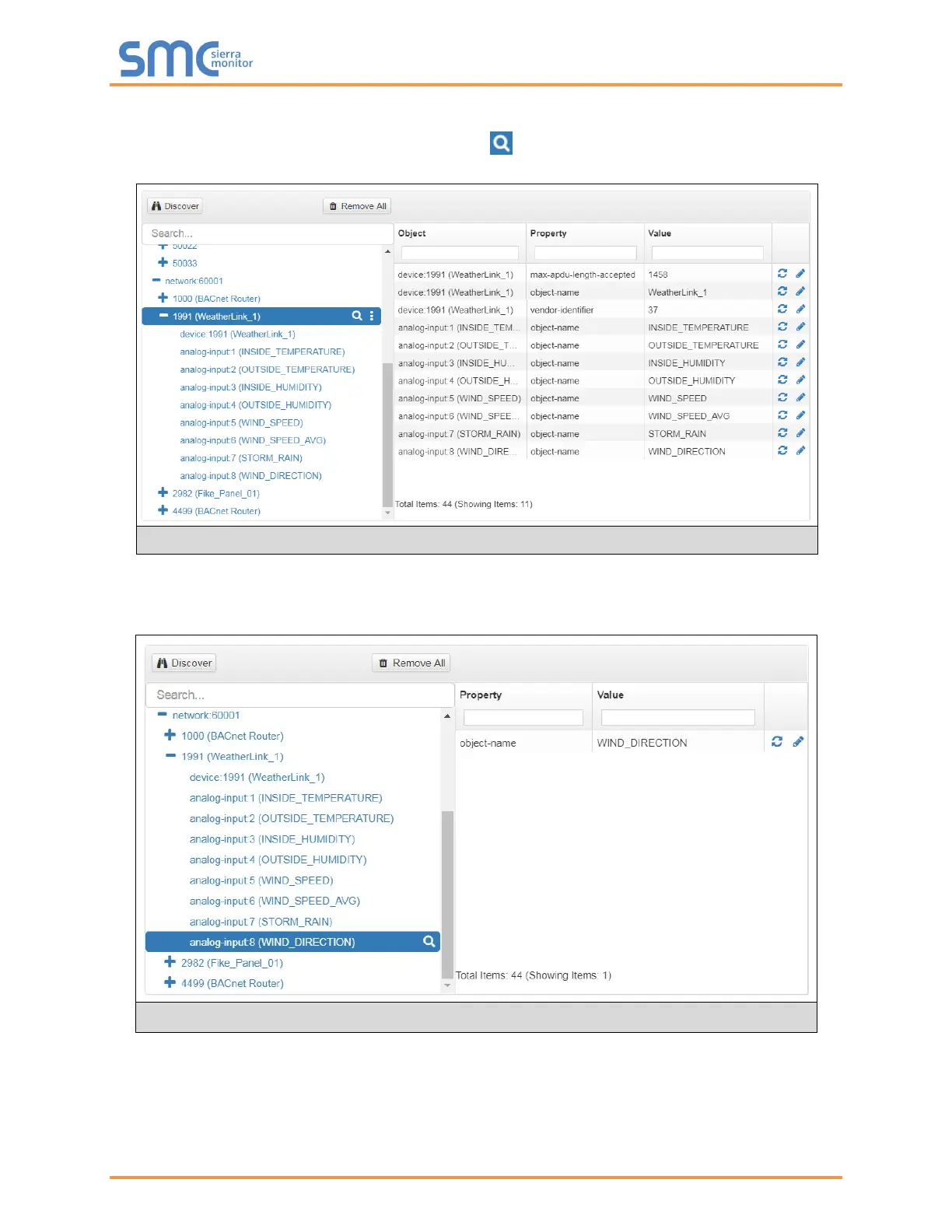Select analog-input:5 (WIND_SPEED) in upper tree
Screen dimensions: 952x1232
(241, 422)
